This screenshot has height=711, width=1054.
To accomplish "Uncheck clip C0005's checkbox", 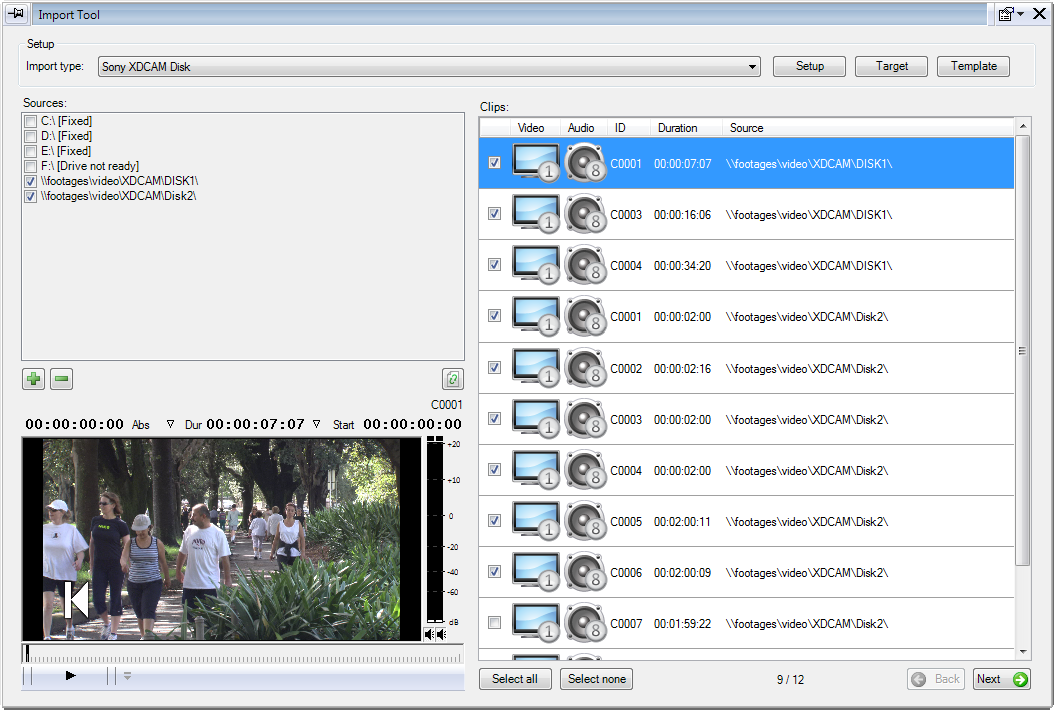I will 495,521.
